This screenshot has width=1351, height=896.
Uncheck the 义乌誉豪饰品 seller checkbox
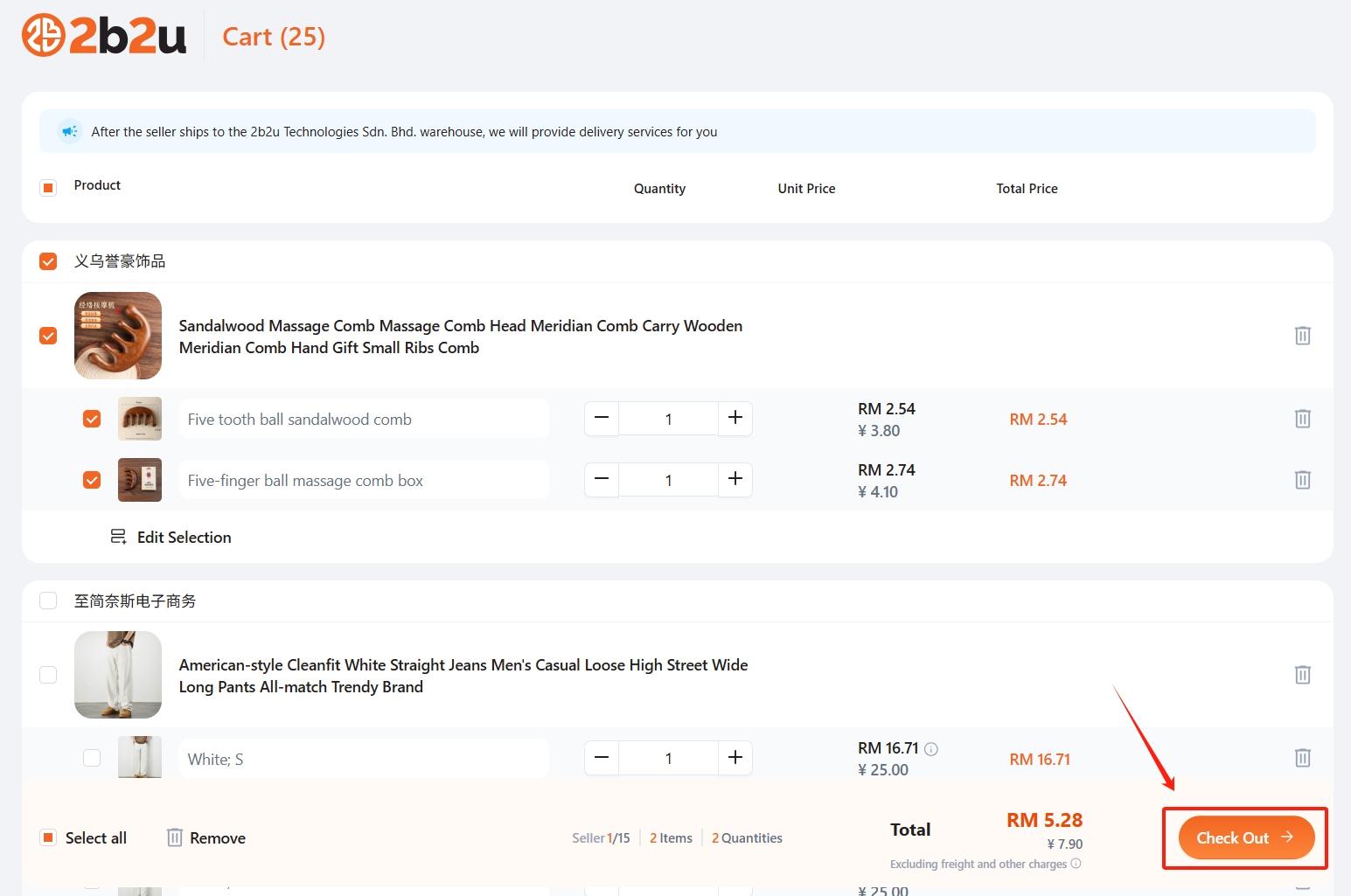[x=48, y=261]
